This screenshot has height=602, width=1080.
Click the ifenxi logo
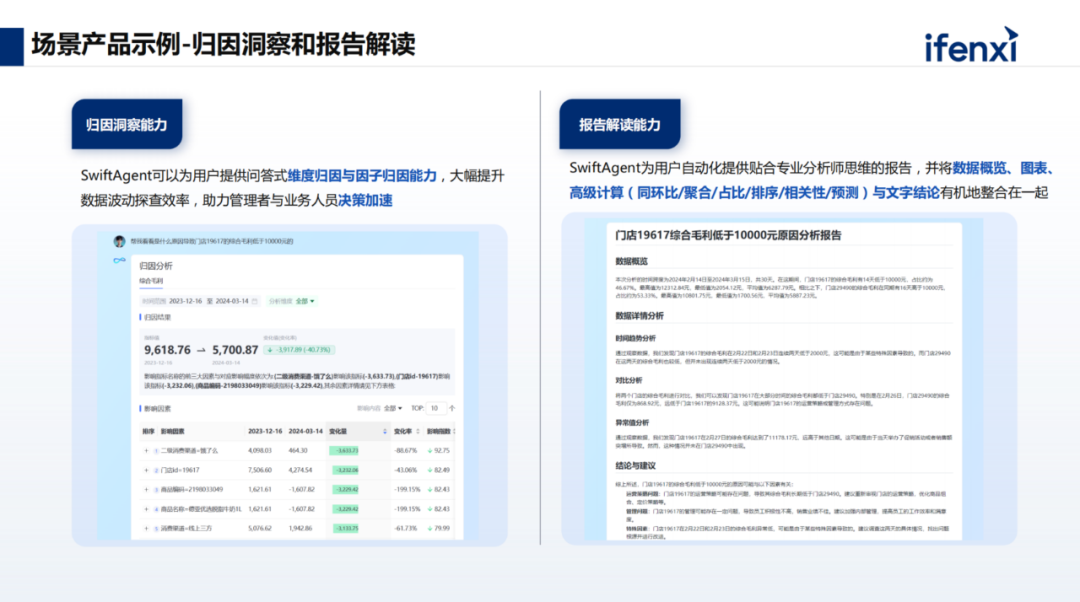click(970, 45)
